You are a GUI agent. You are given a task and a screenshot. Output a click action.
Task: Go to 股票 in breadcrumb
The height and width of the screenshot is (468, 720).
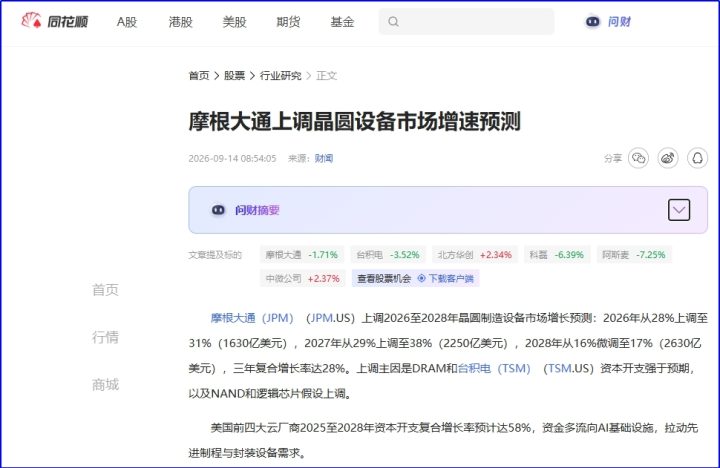click(234, 75)
